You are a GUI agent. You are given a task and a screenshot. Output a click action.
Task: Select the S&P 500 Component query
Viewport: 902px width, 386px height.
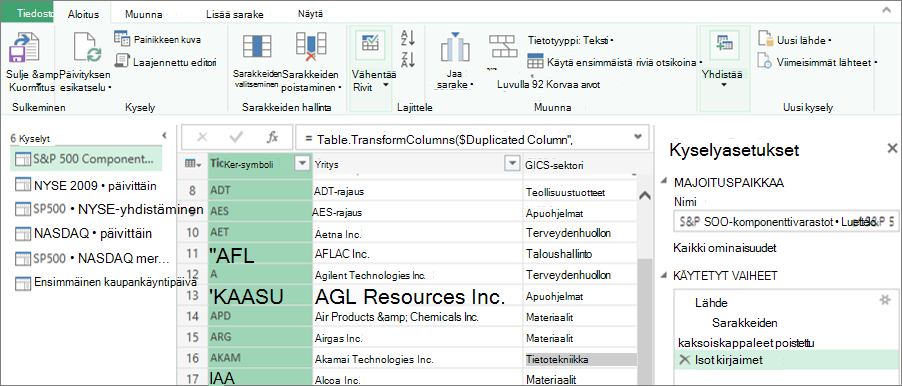86,159
